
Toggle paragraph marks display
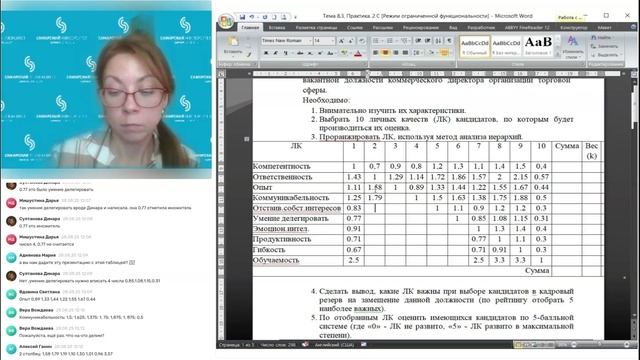click(449, 41)
